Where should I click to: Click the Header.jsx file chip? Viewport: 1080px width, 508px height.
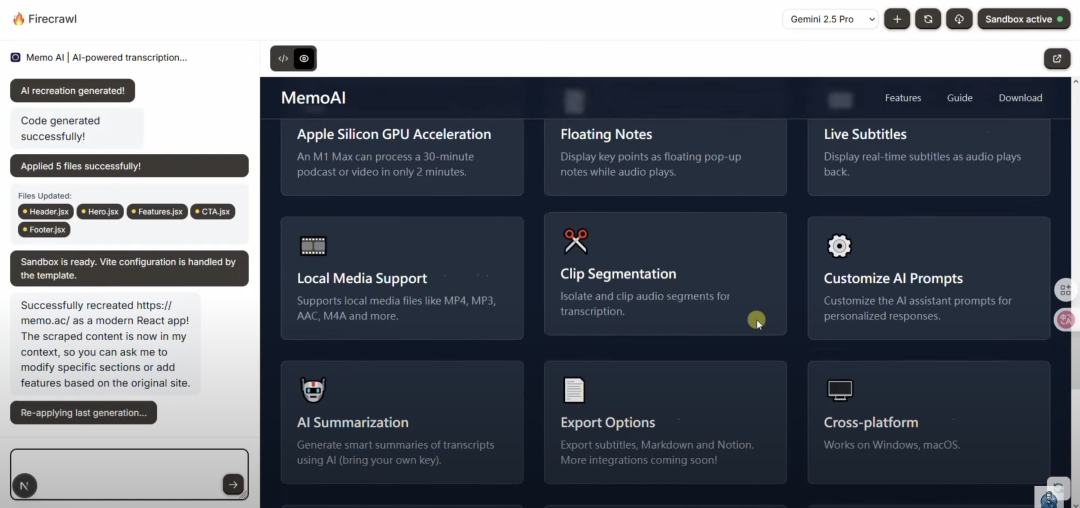point(46,212)
